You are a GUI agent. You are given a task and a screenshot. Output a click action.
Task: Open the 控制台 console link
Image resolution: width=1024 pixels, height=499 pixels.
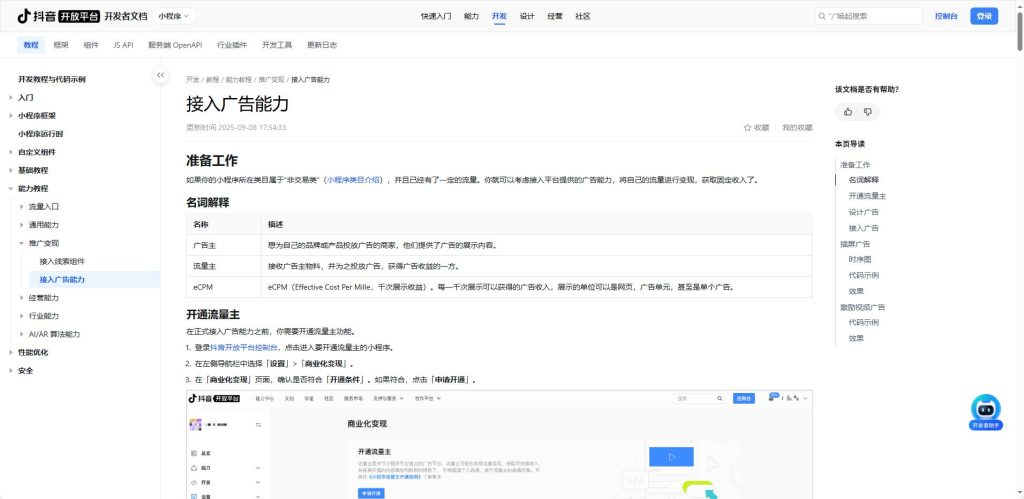tap(946, 16)
